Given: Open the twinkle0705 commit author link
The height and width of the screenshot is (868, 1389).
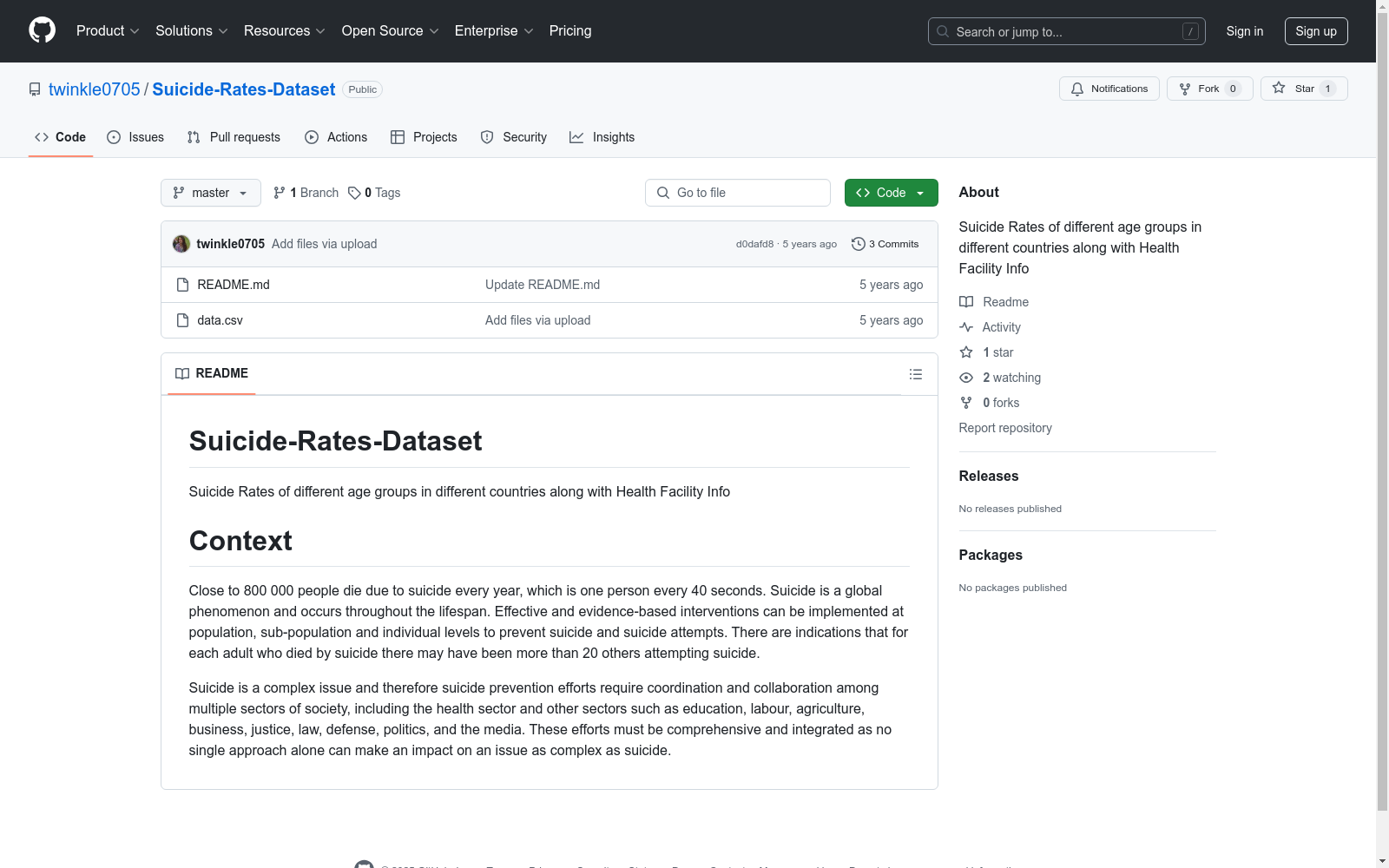Looking at the screenshot, I should tap(231, 244).
